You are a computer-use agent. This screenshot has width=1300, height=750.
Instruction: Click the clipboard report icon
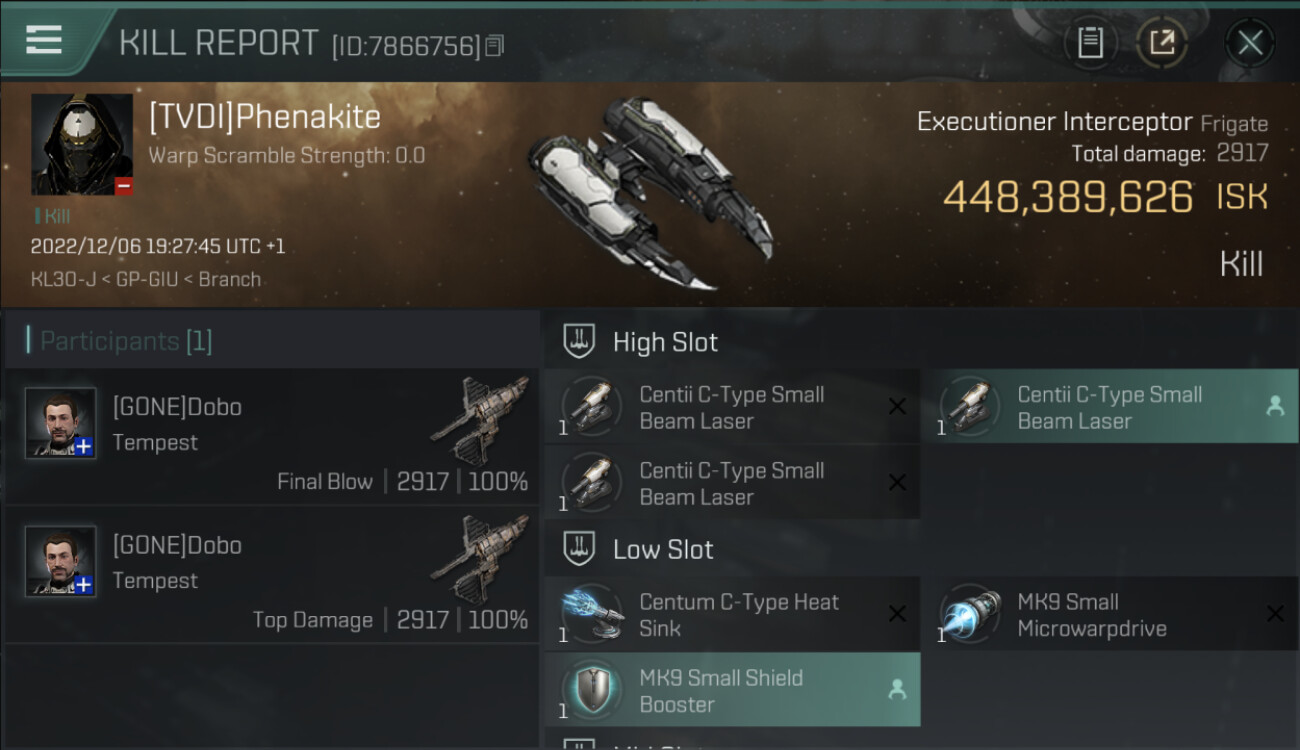click(1090, 42)
